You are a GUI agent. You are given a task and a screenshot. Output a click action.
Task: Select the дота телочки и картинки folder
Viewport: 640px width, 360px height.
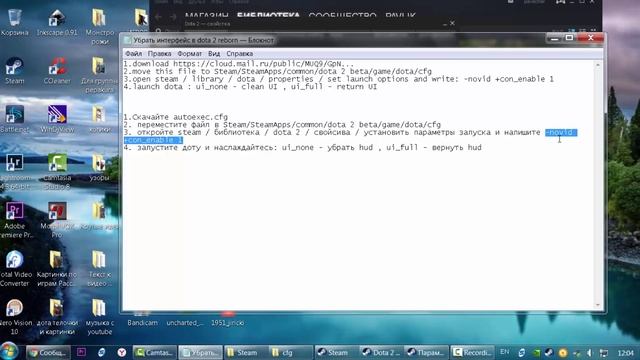click(x=57, y=316)
